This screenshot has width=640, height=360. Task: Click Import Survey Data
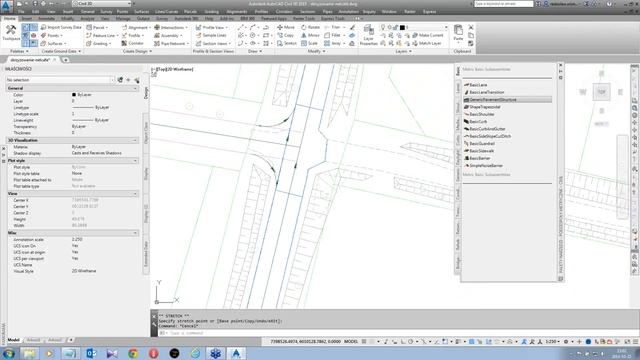click(61, 27)
